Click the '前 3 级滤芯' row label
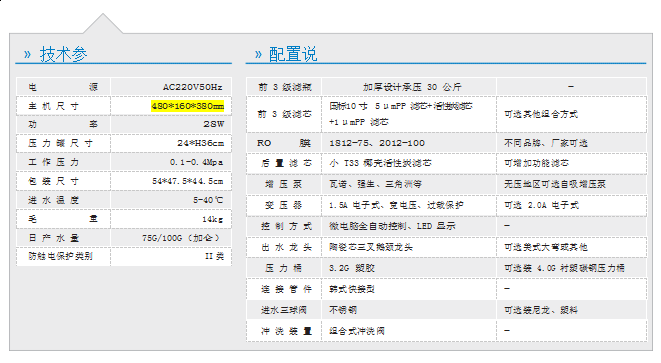Image resolution: width=661 pixels, height=363 pixels. point(285,114)
